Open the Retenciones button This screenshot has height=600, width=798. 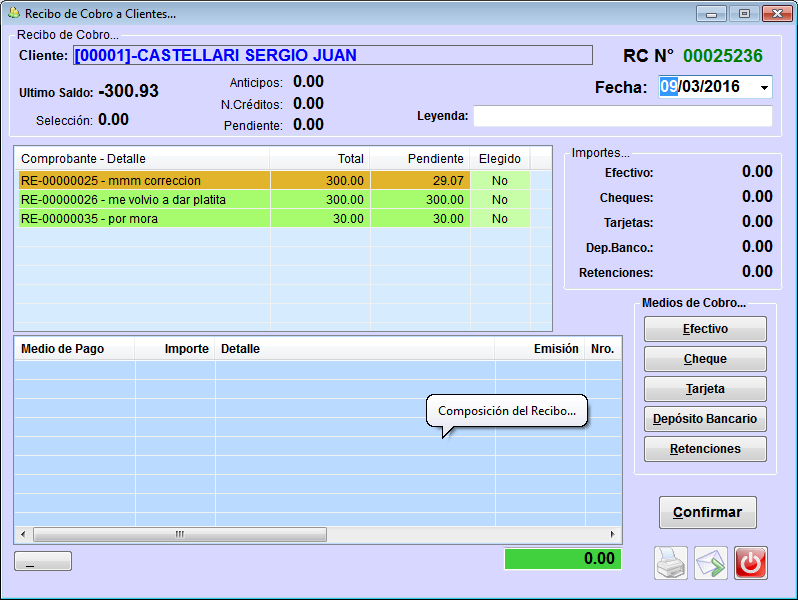click(705, 449)
